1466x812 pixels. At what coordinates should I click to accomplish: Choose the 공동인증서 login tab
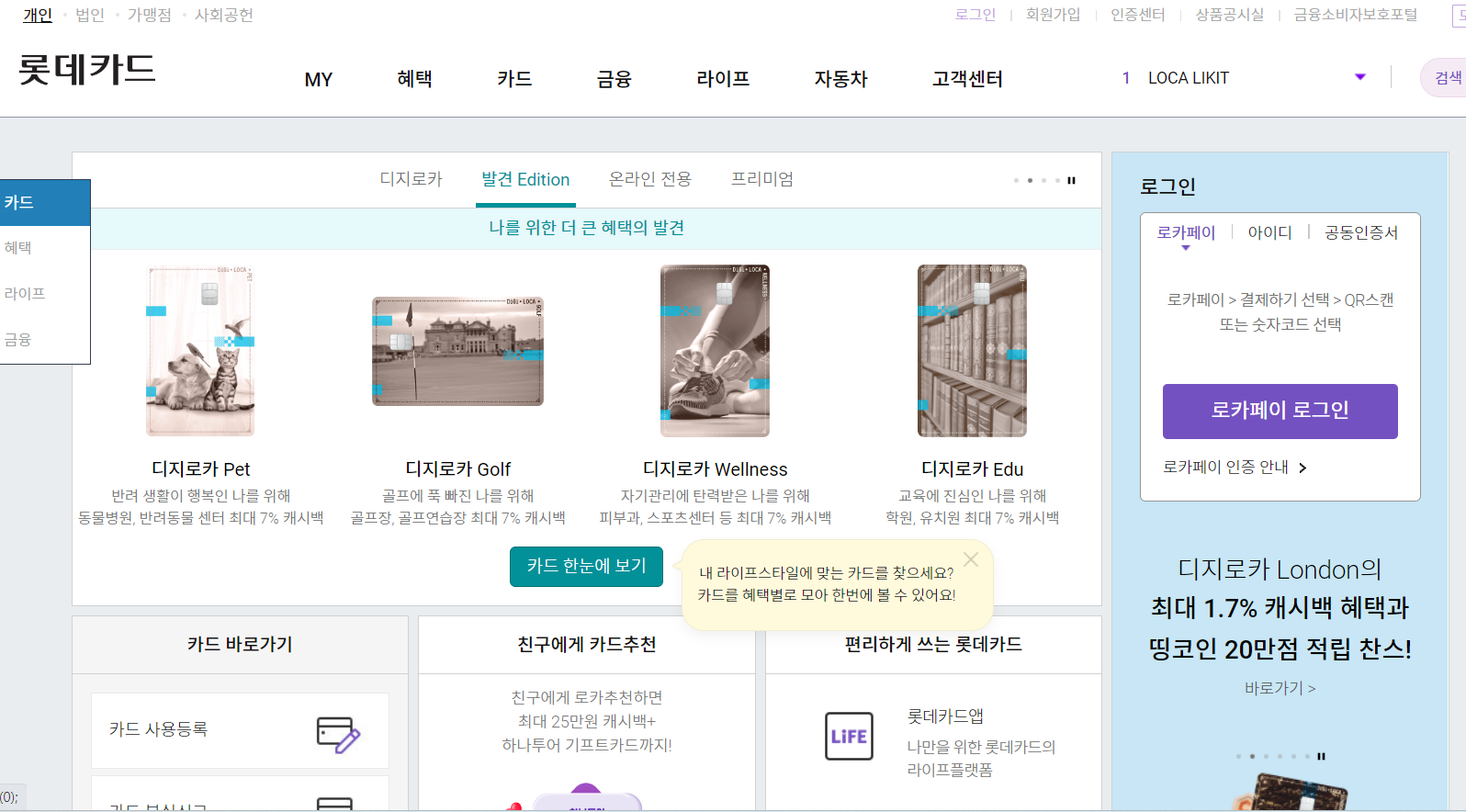tap(1361, 232)
